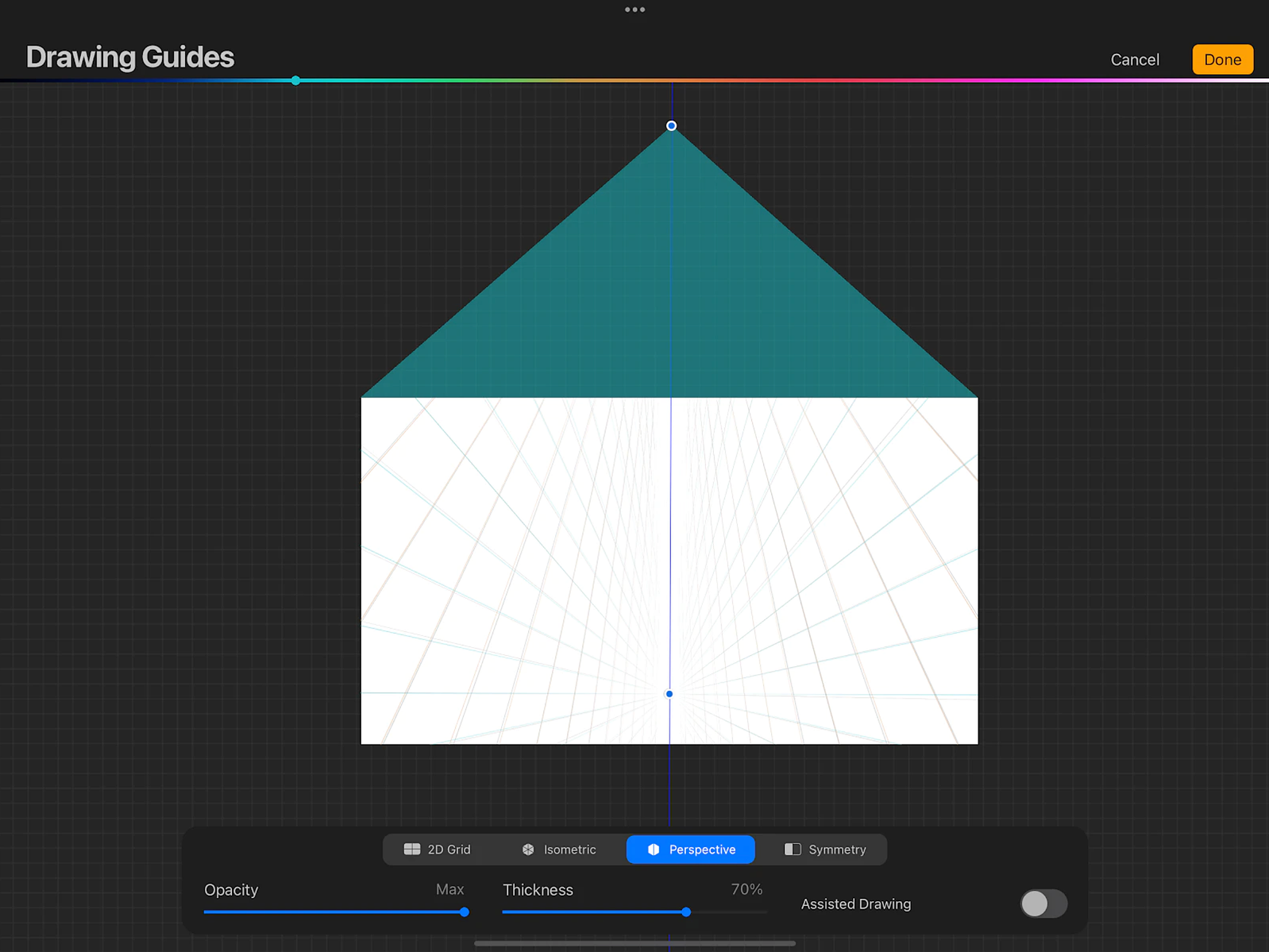Select the top vanishing point node
This screenshot has height=952, width=1269.
tap(671, 125)
